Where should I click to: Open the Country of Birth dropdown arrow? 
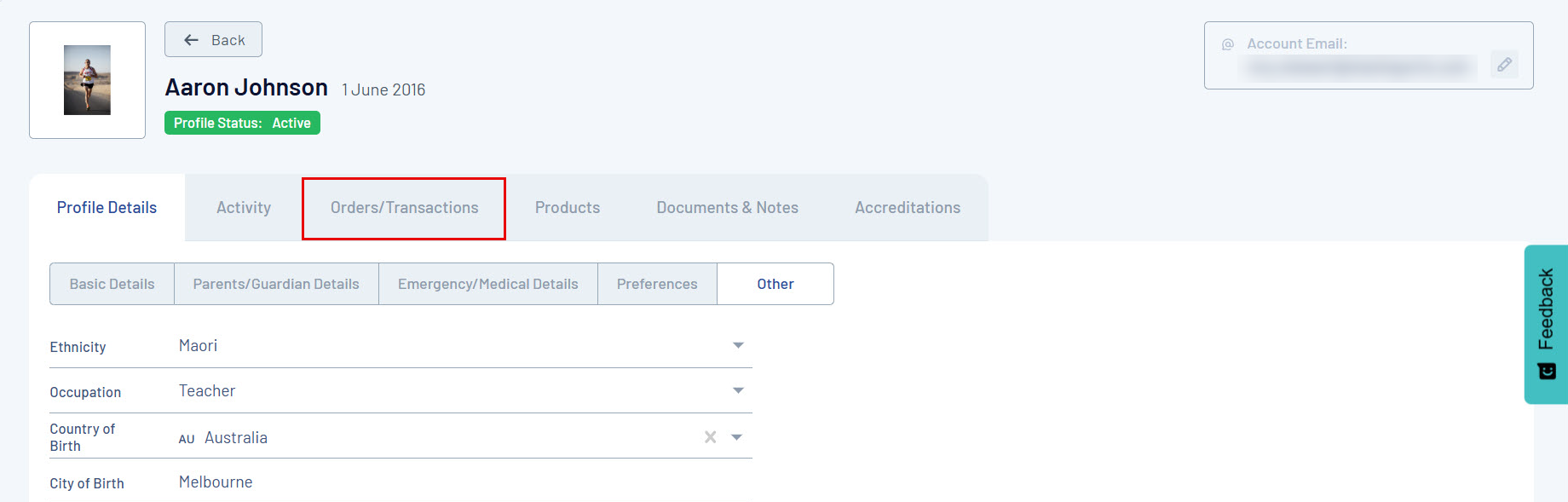[737, 437]
